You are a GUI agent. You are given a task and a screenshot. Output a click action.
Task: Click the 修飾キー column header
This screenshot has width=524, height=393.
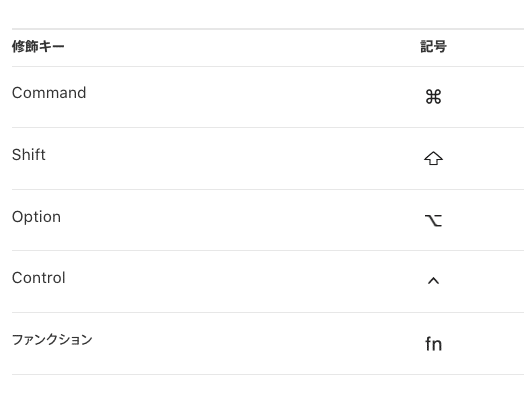point(38,46)
